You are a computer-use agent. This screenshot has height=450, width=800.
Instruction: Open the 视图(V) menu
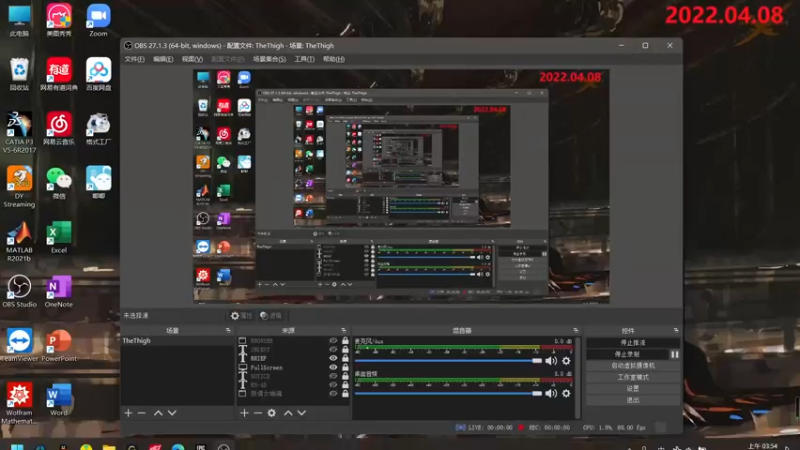192,59
